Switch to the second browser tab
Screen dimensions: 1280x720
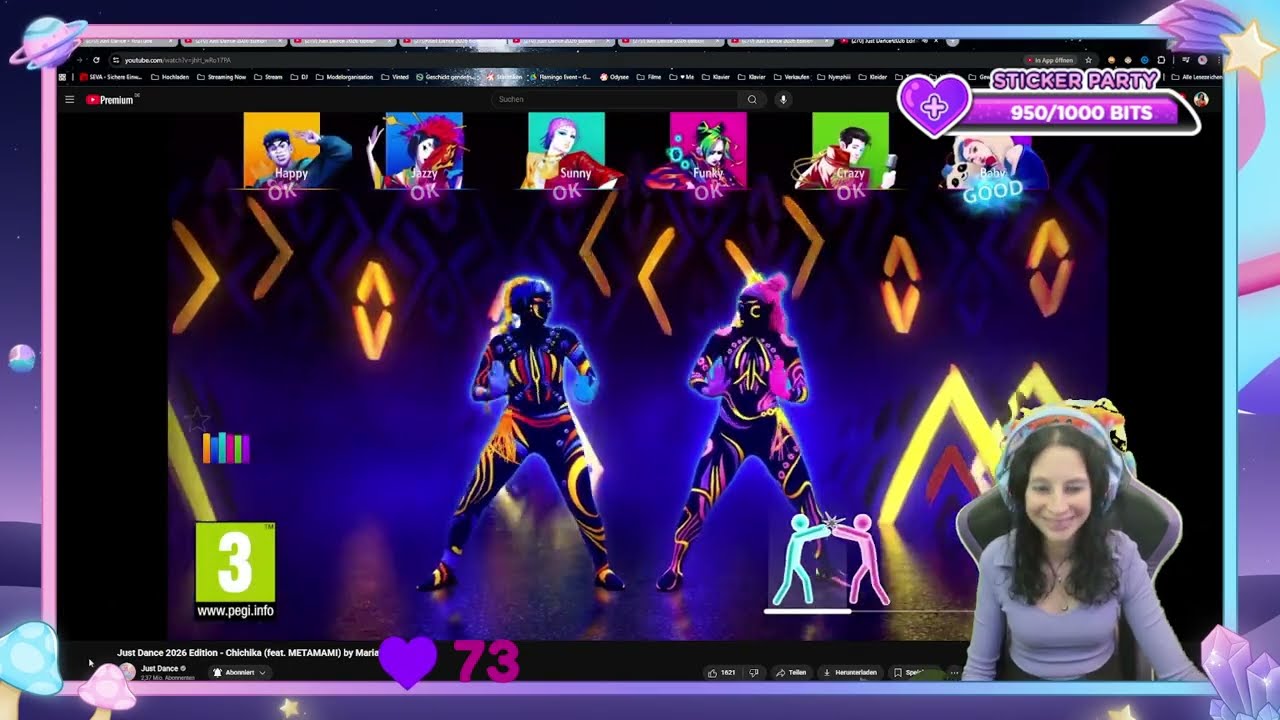pos(232,42)
